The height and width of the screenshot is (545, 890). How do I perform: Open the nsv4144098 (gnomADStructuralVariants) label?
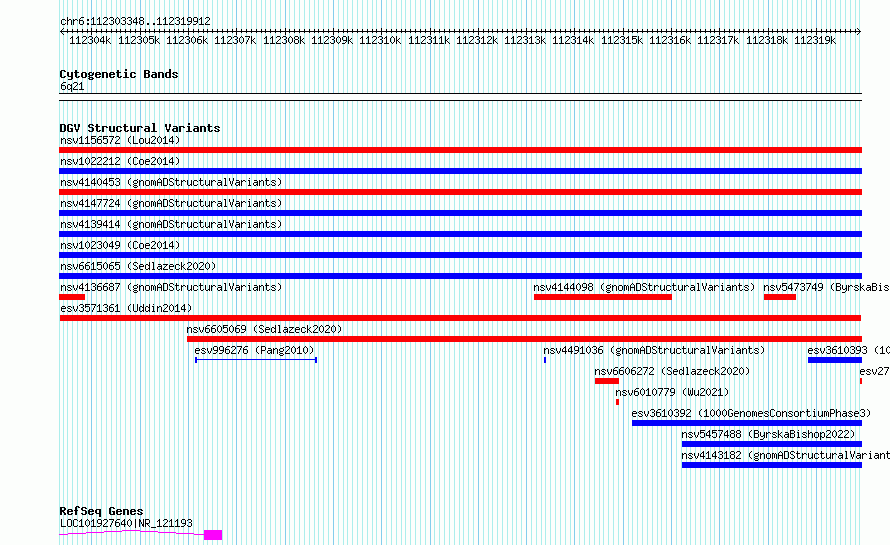coord(644,287)
